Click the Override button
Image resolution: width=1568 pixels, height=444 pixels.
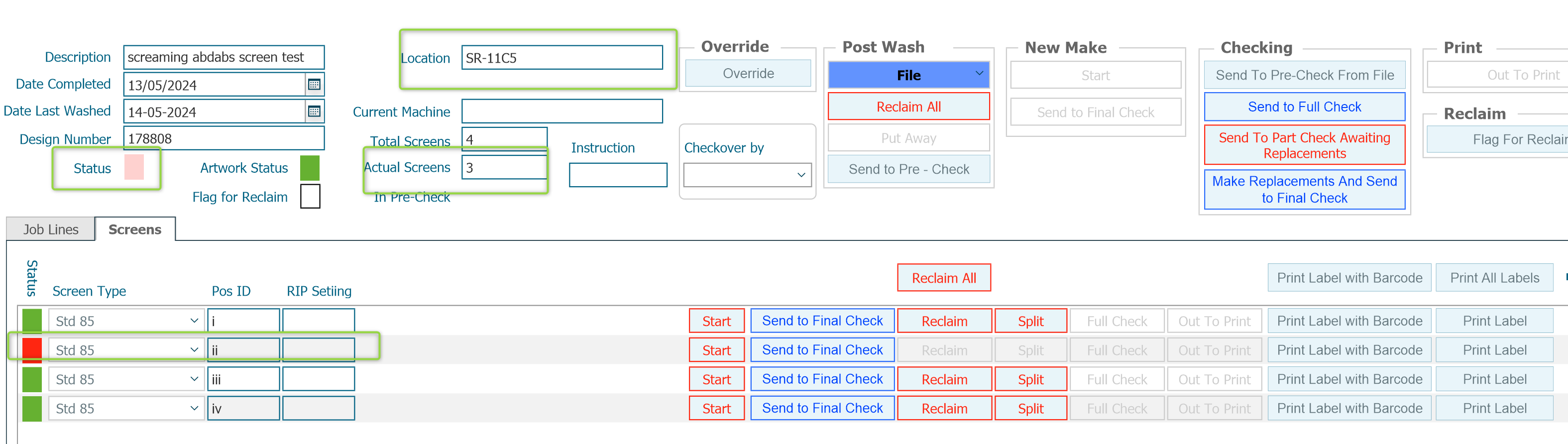[748, 73]
